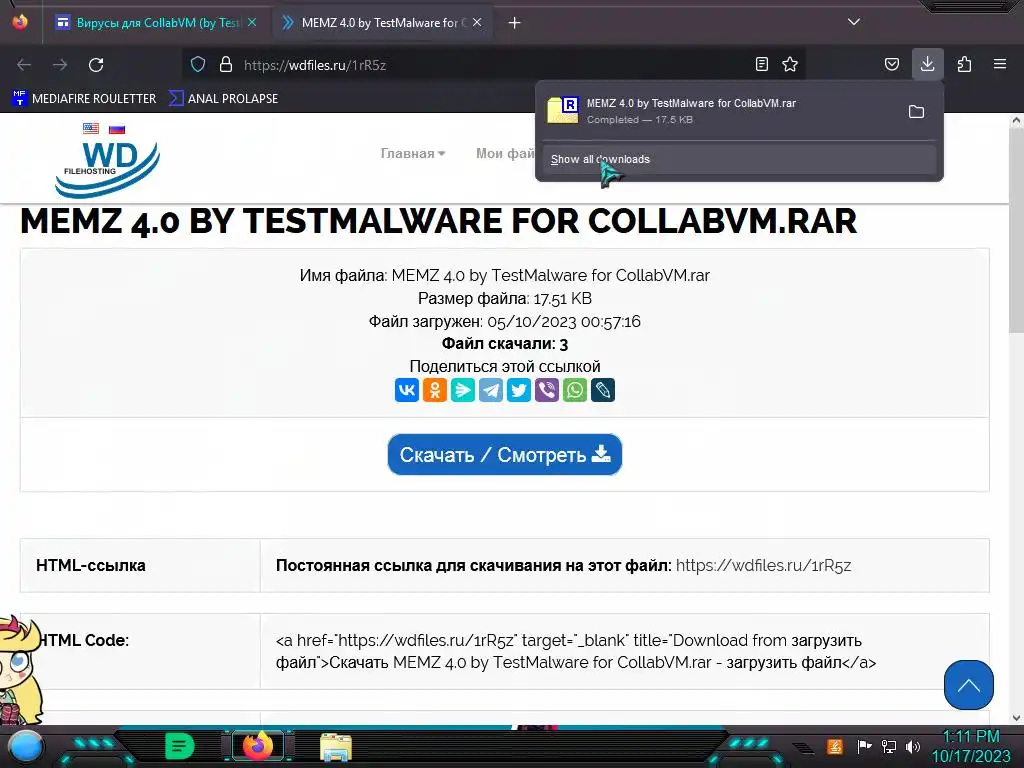
Task: Open the tracking protection shield icon
Action: click(x=198, y=64)
